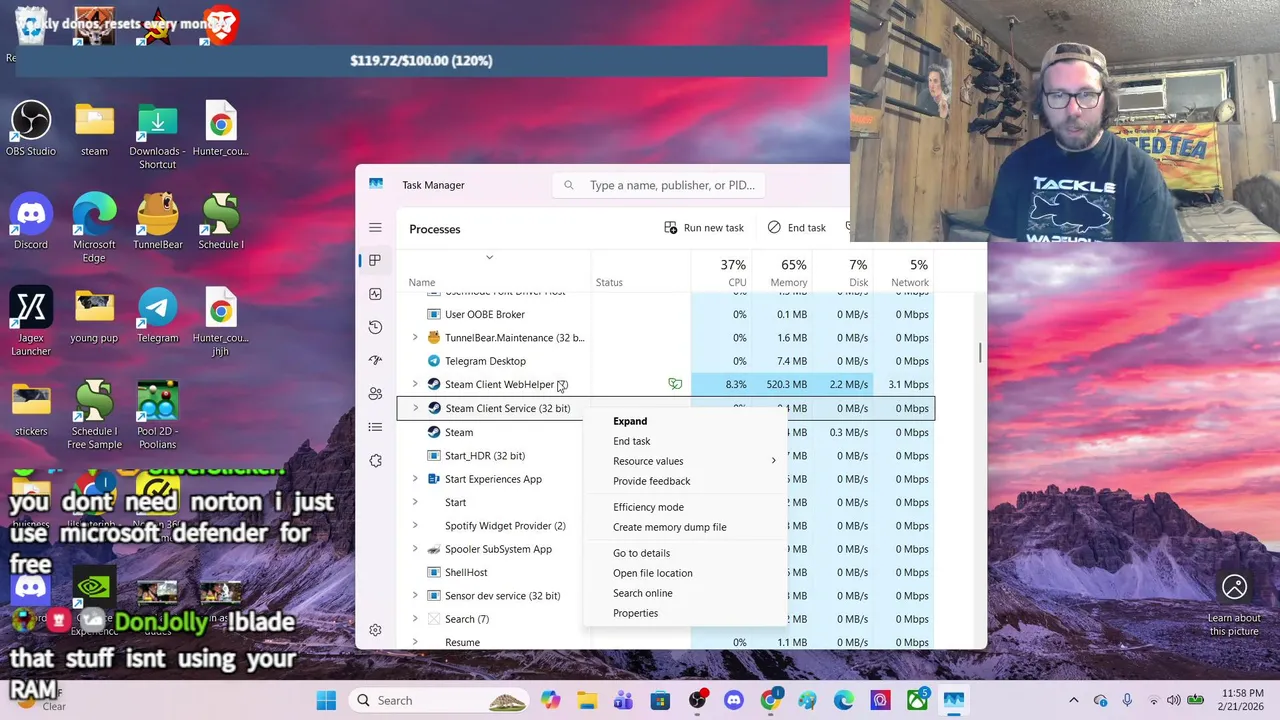
Task: Open File Explorer from the taskbar
Action: point(587,700)
